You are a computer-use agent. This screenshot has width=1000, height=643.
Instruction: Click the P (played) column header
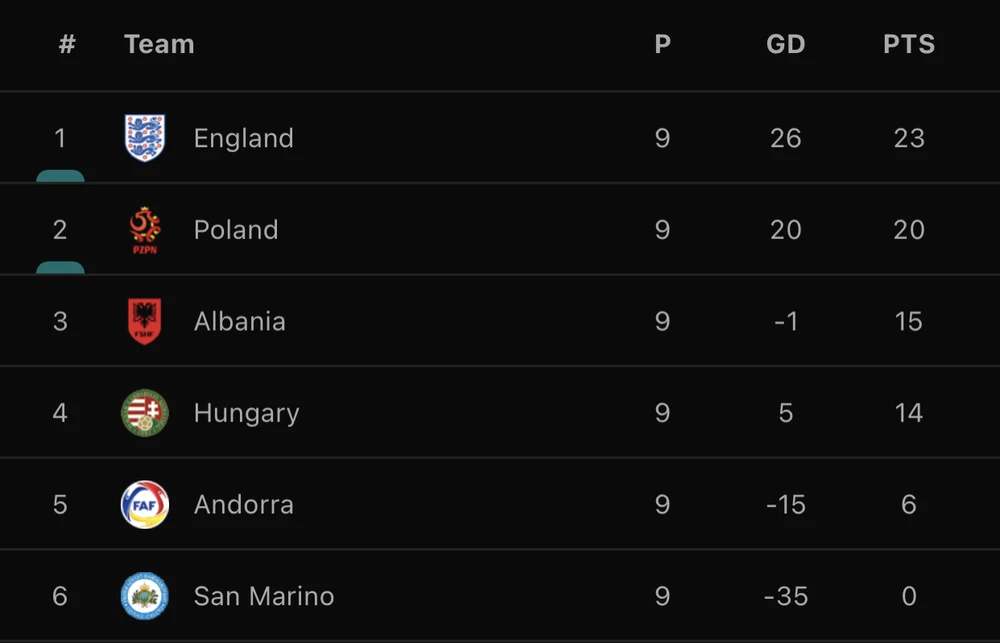[x=662, y=45]
